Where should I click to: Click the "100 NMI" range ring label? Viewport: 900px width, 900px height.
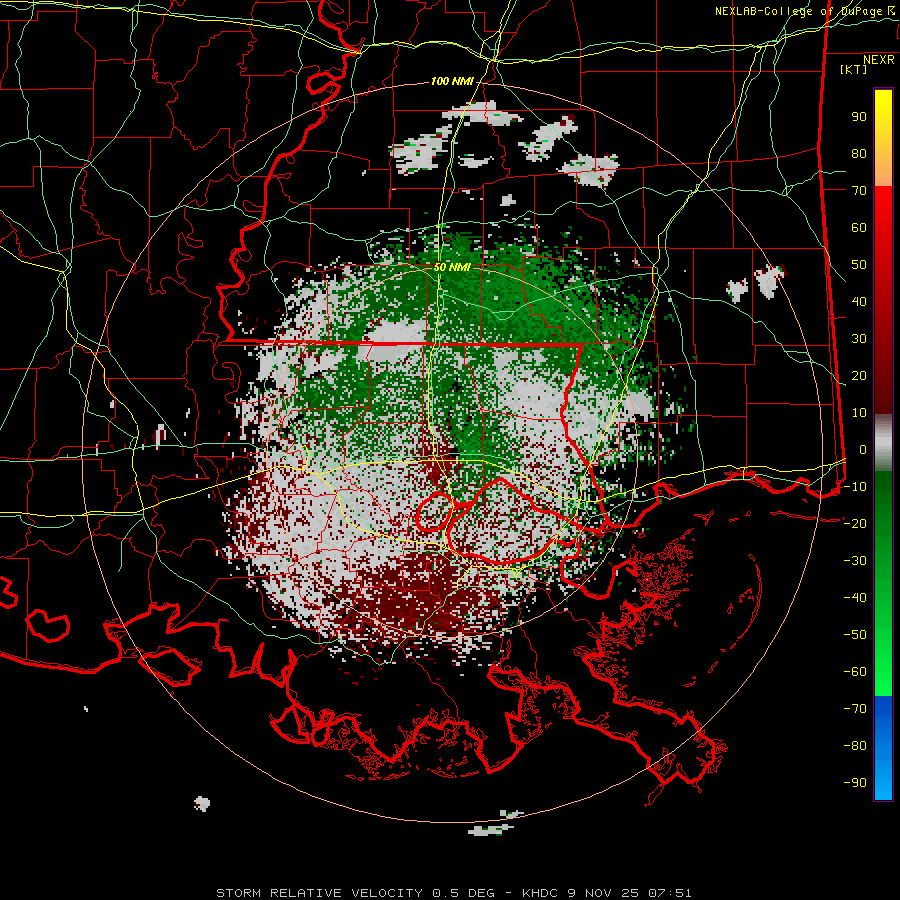[452, 82]
